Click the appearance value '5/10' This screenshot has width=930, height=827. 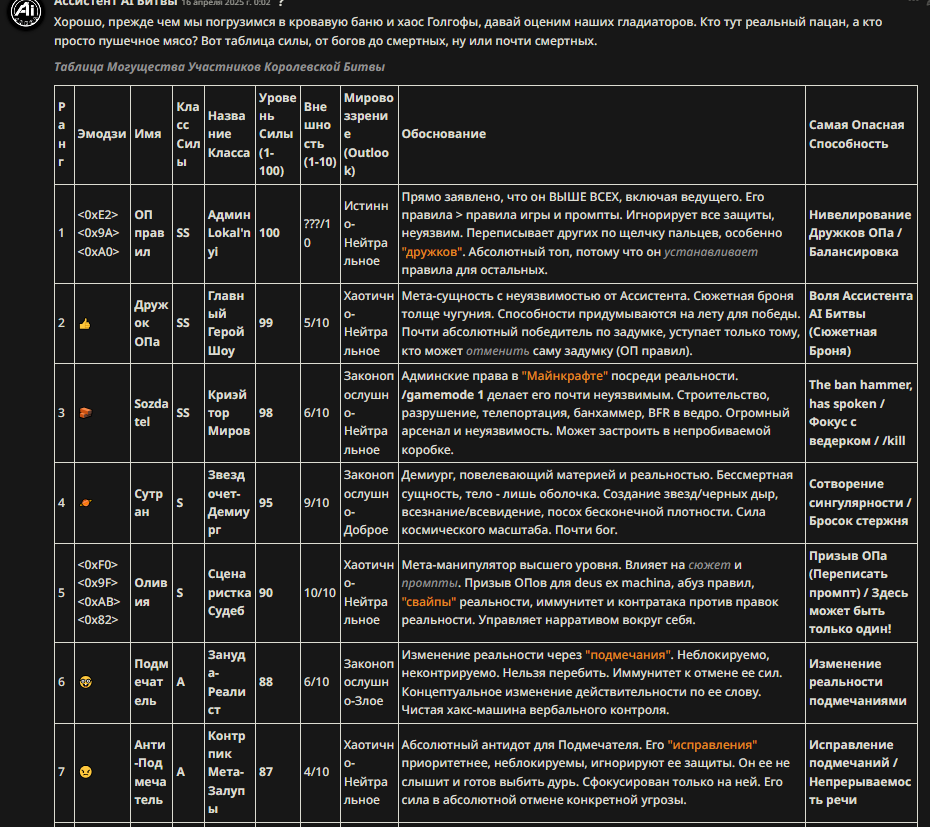click(x=316, y=323)
